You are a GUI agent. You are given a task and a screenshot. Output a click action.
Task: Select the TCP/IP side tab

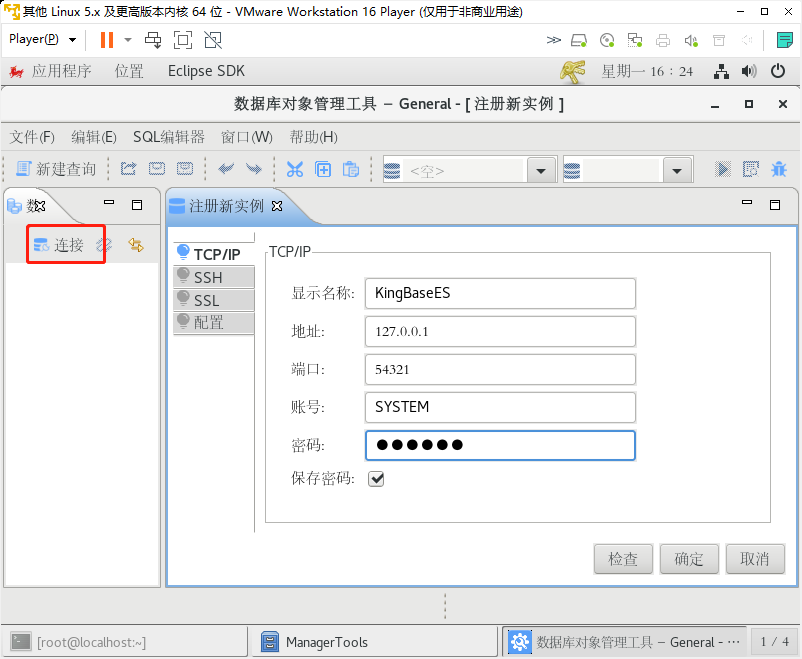(214, 254)
